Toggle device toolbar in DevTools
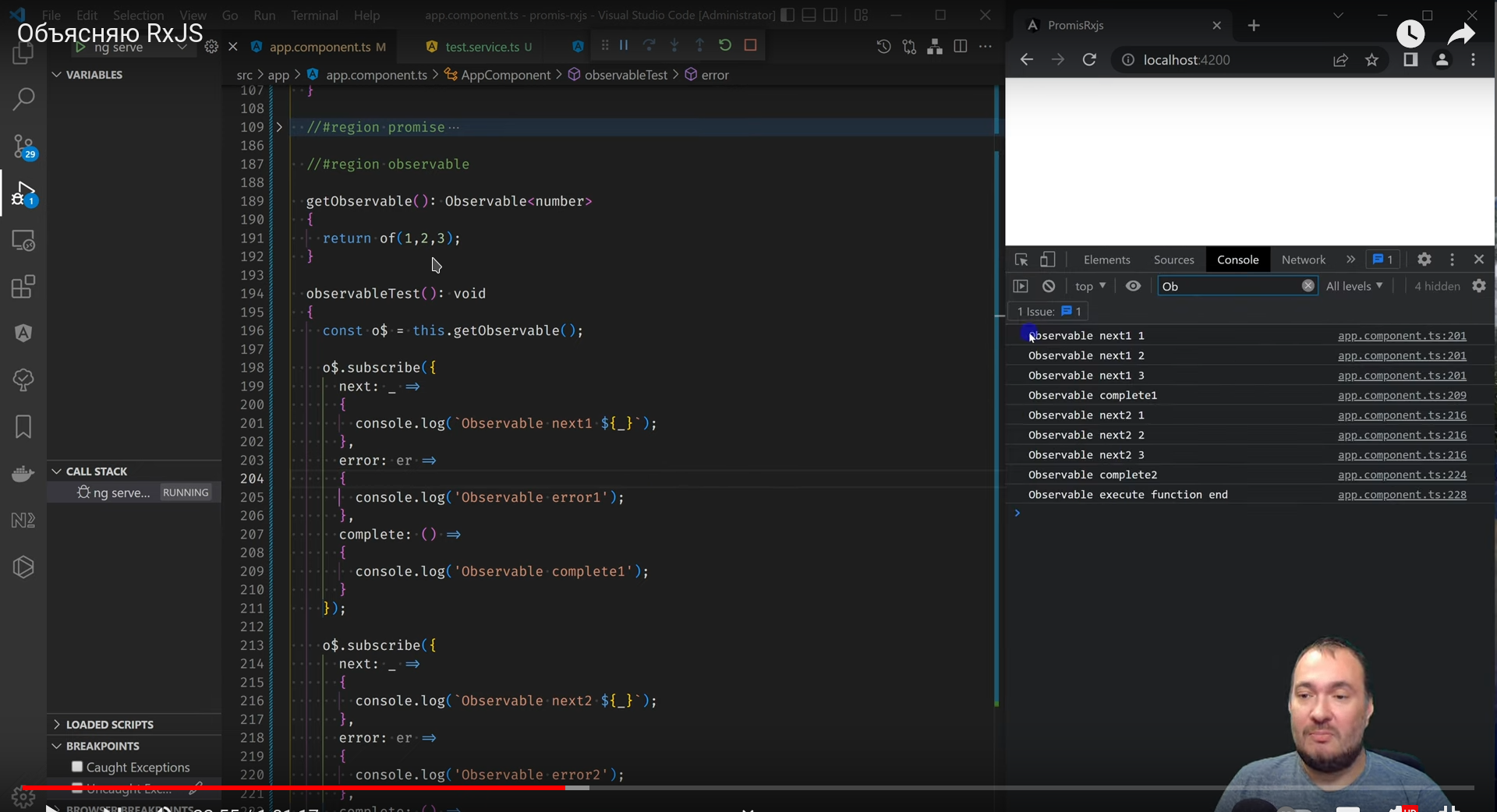 (x=1048, y=259)
